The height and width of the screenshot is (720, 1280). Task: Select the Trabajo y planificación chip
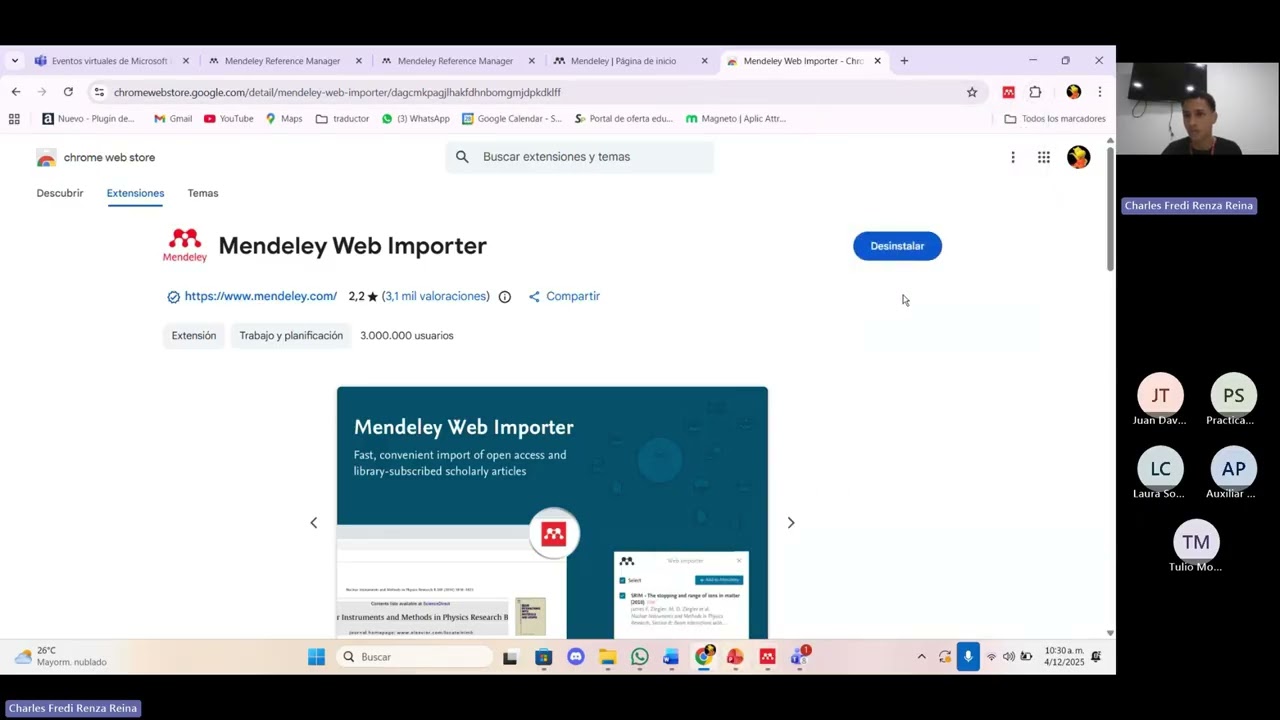[x=291, y=336]
